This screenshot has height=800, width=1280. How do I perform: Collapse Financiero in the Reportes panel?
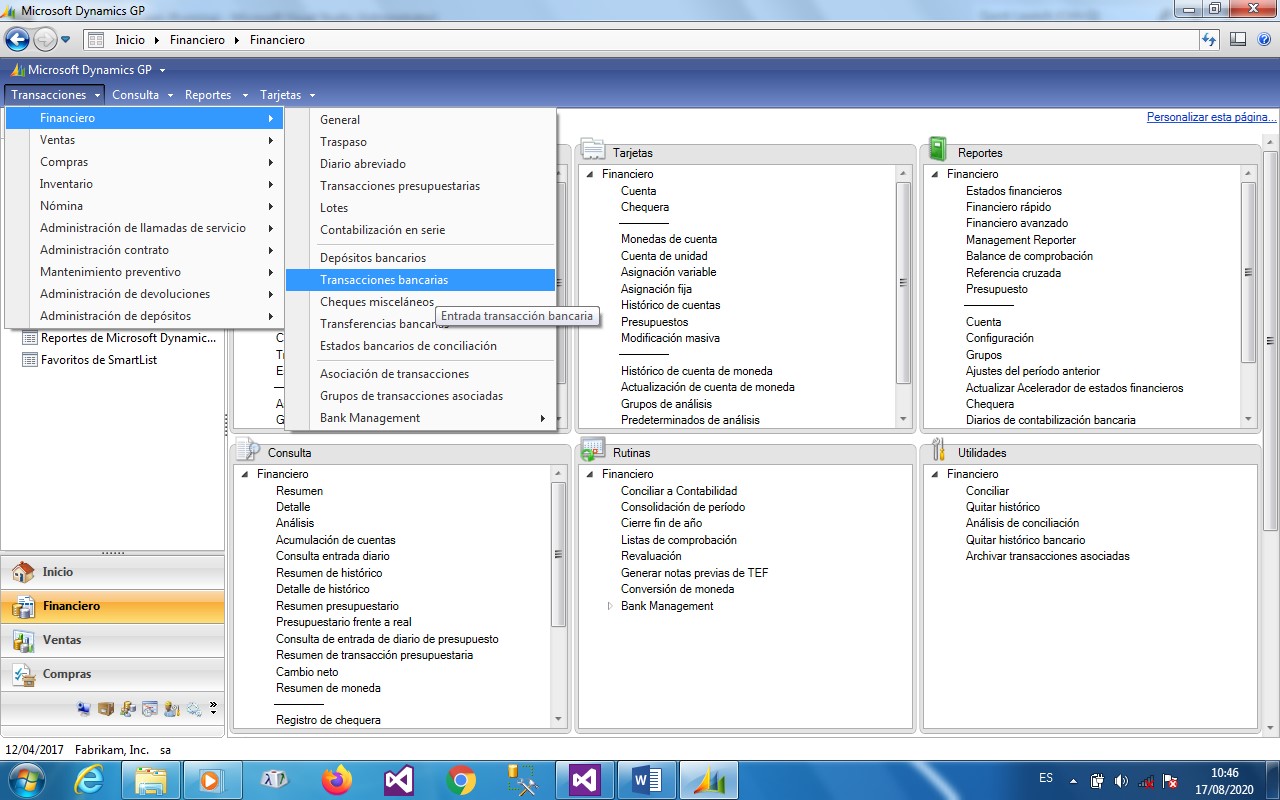(935, 174)
